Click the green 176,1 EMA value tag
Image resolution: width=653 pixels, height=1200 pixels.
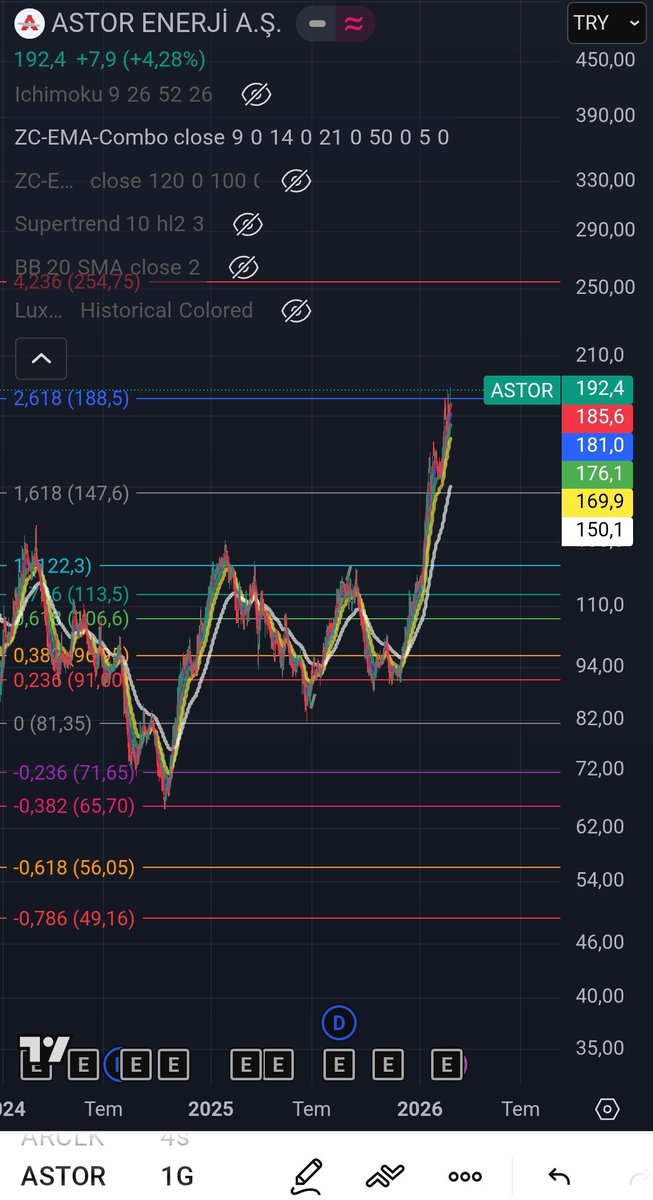tap(598, 473)
